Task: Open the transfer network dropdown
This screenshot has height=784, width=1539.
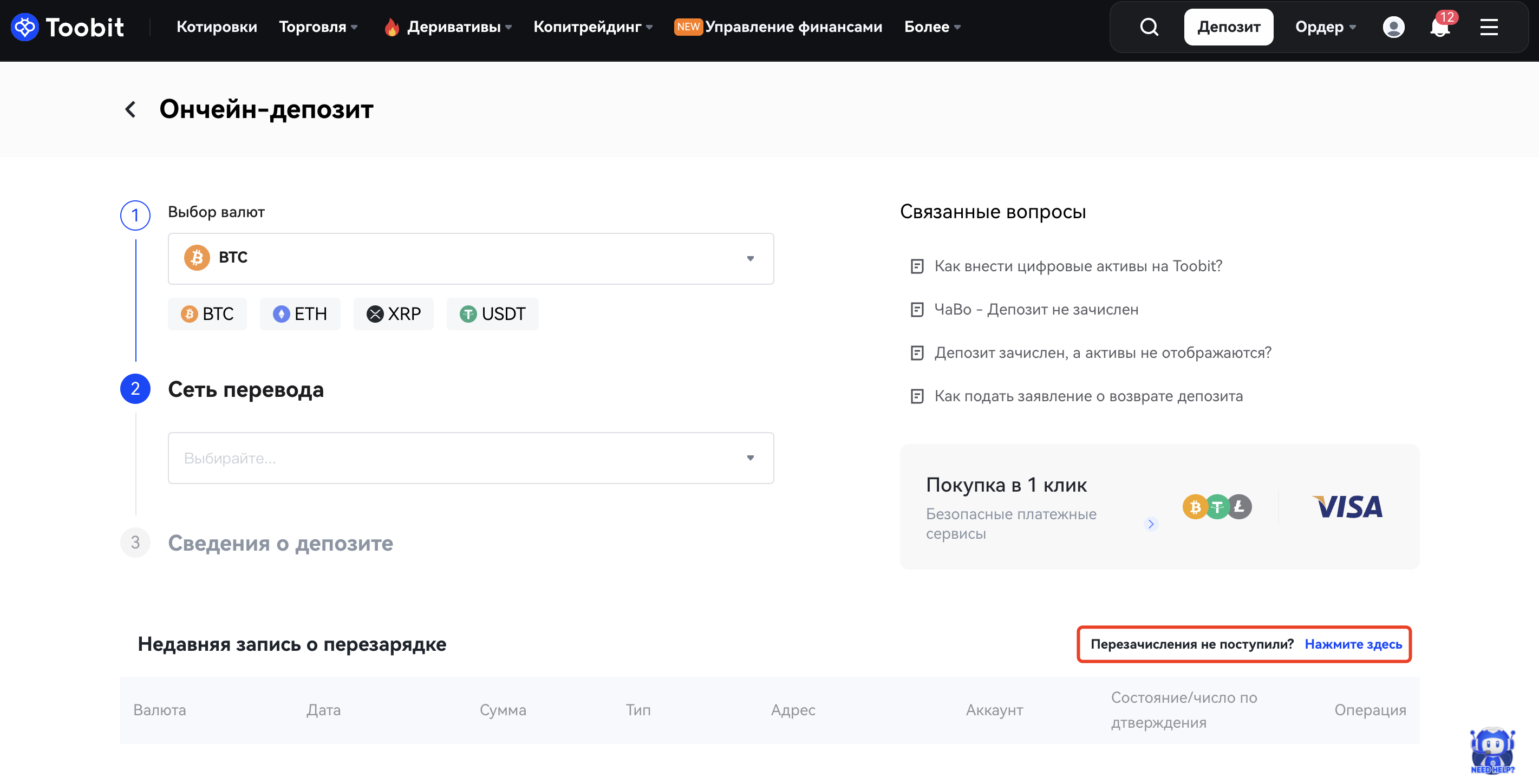Action: pos(470,458)
